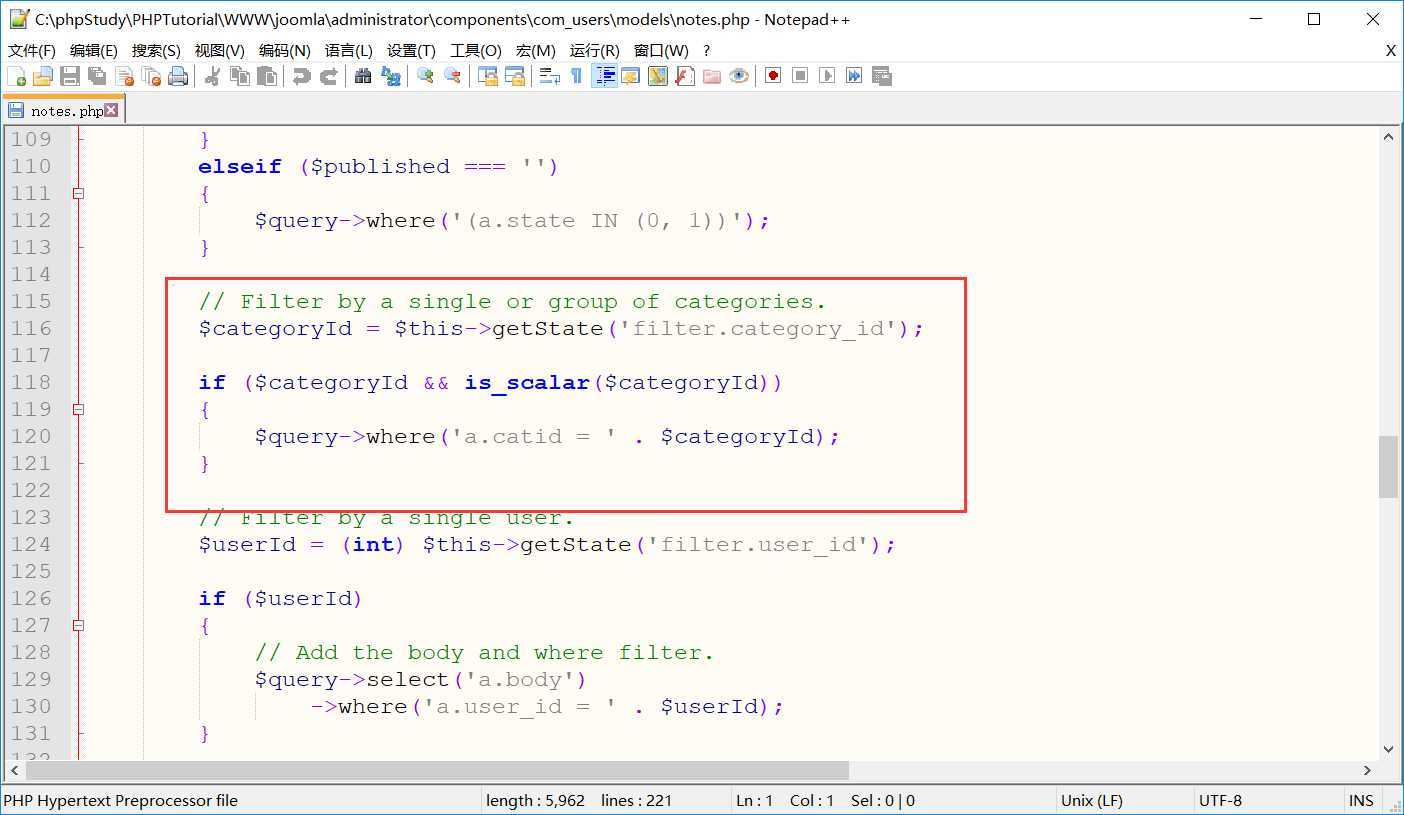
Task: Collapse the code block at line 119
Action: (78, 409)
